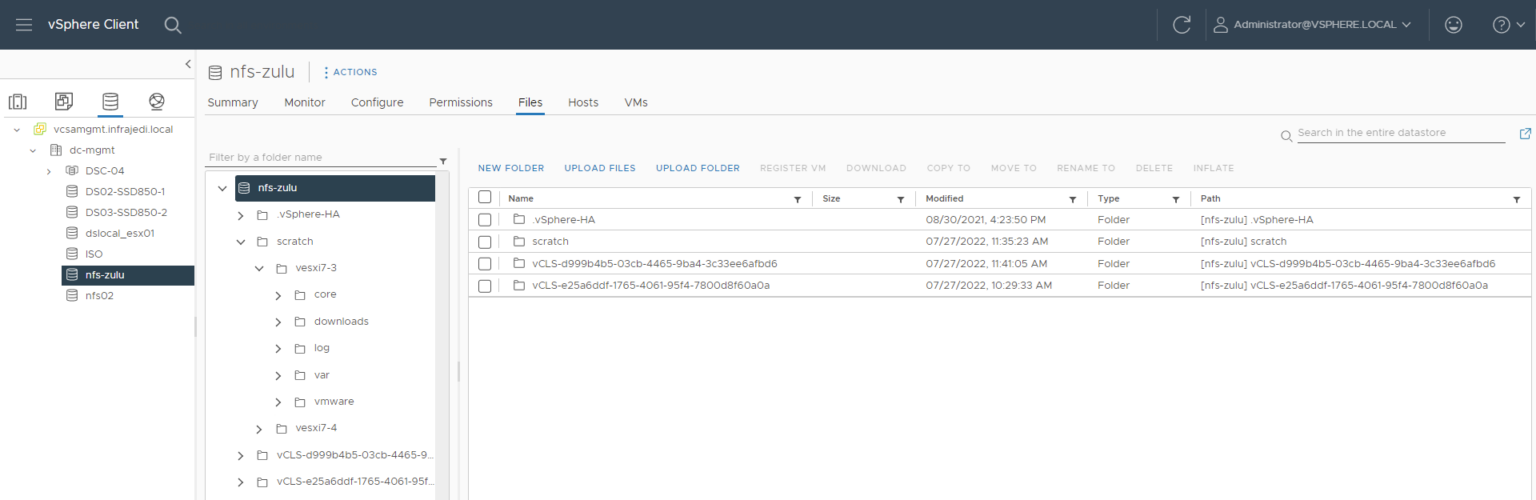Switch to Storage inventory view
The image size is (1536, 500).
110,101
